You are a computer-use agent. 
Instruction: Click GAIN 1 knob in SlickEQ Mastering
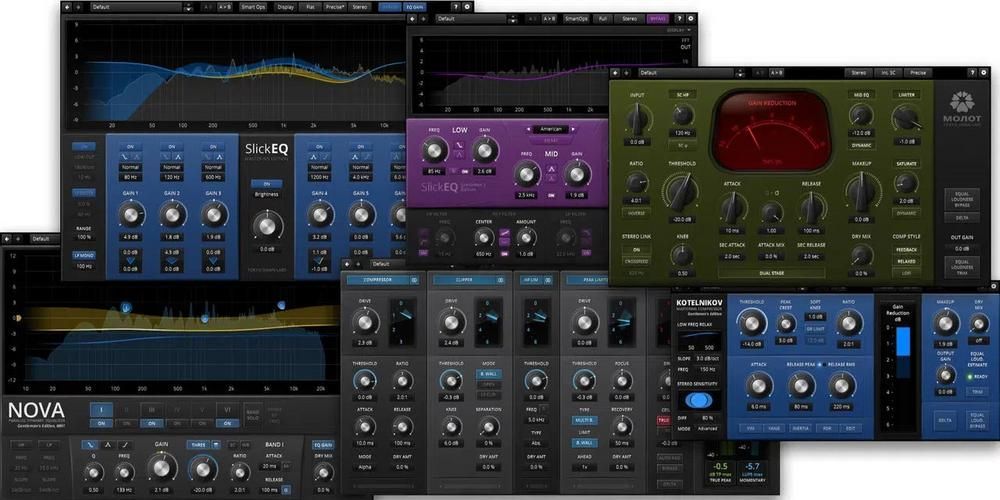point(131,215)
